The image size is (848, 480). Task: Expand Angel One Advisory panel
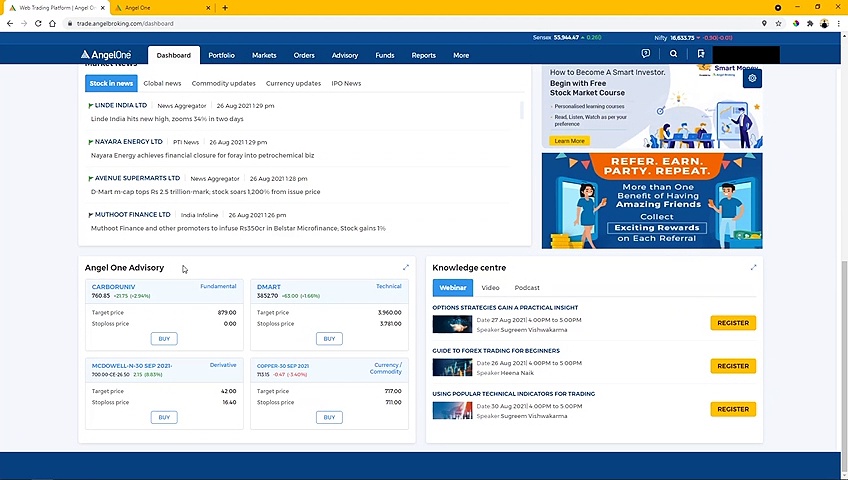tap(406, 267)
